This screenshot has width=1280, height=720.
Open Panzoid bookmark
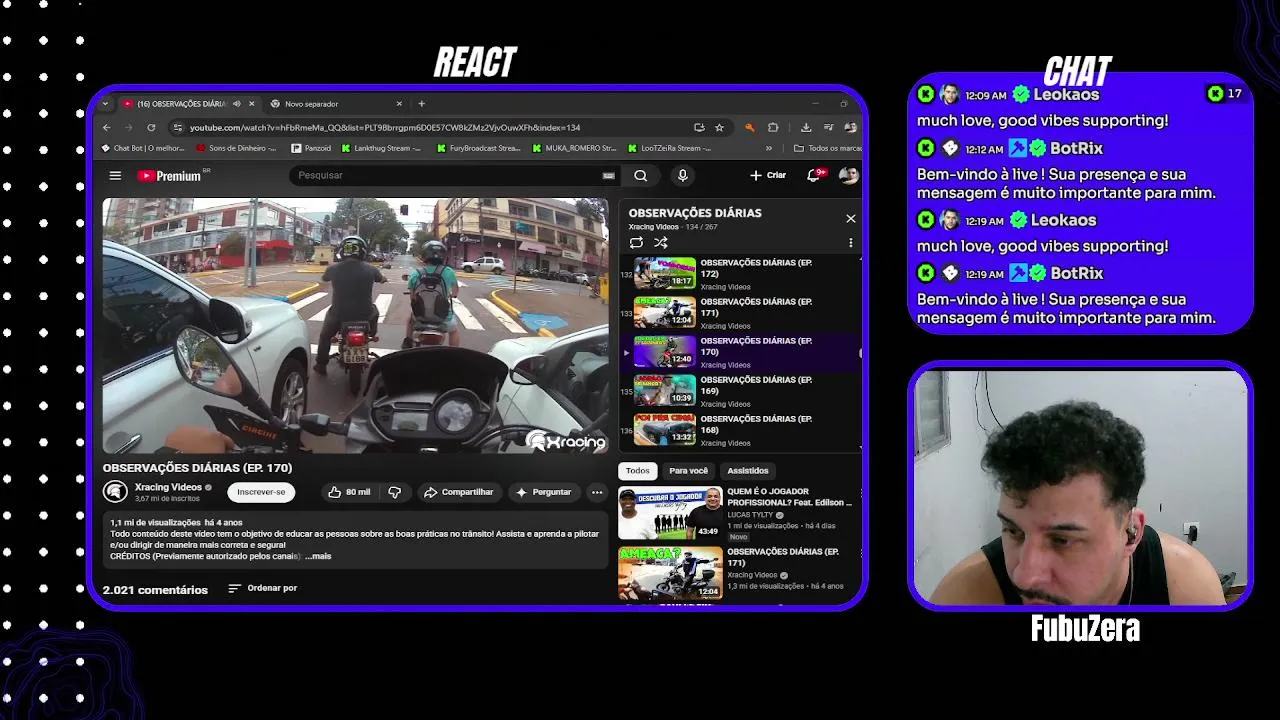pos(310,148)
